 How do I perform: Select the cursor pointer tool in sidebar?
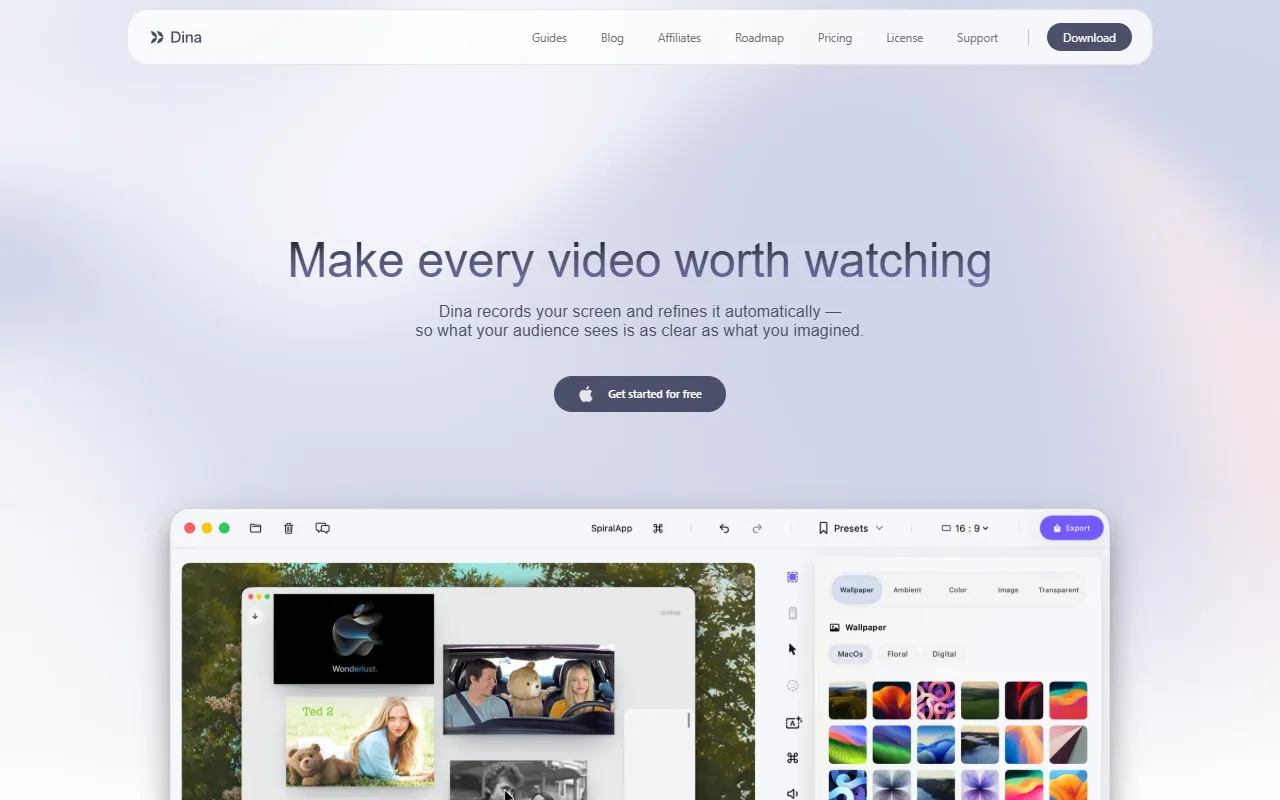(792, 649)
